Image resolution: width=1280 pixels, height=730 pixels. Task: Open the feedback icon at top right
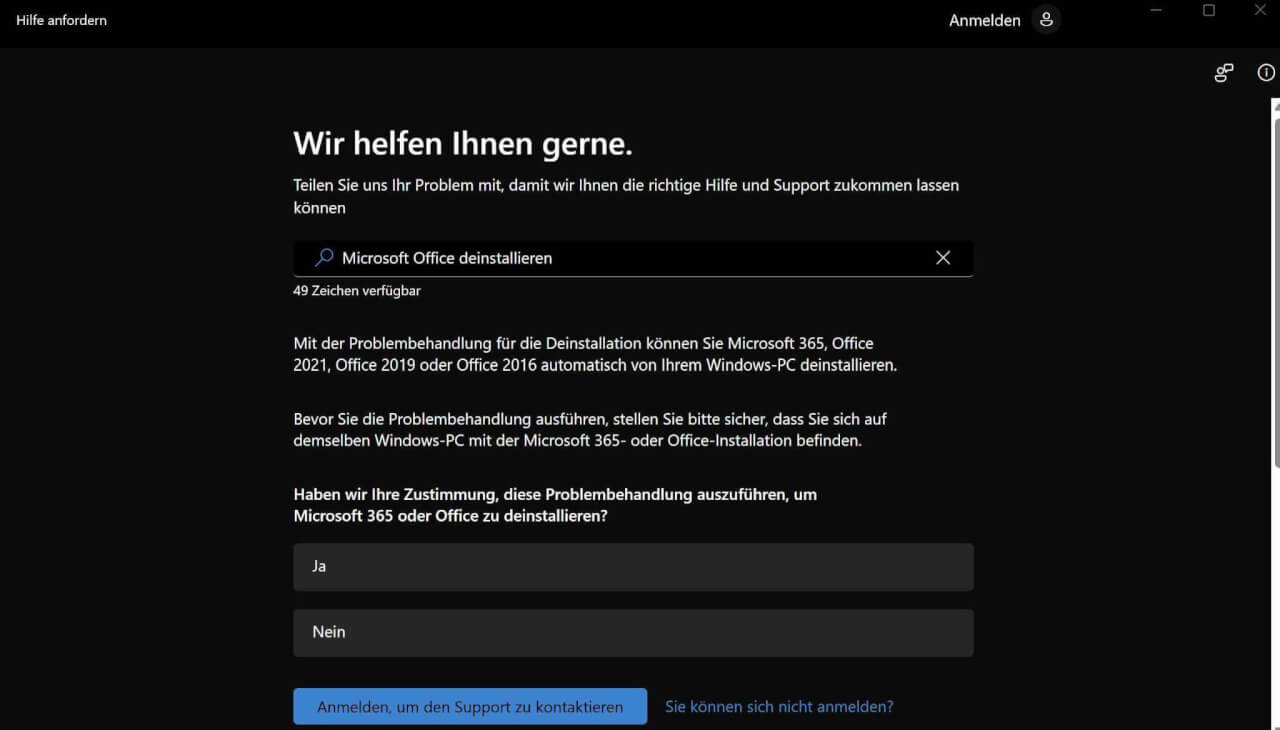click(1222, 72)
